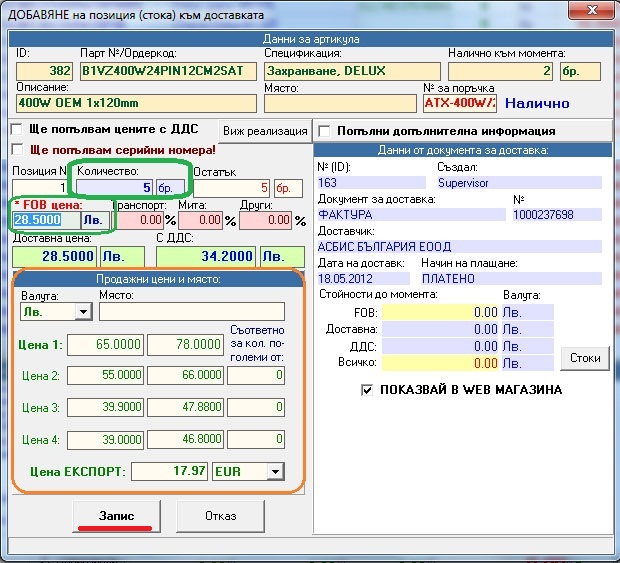The image size is (620, 563).
Task: Click the бр. unit box next to Количество
Action: click(170, 187)
